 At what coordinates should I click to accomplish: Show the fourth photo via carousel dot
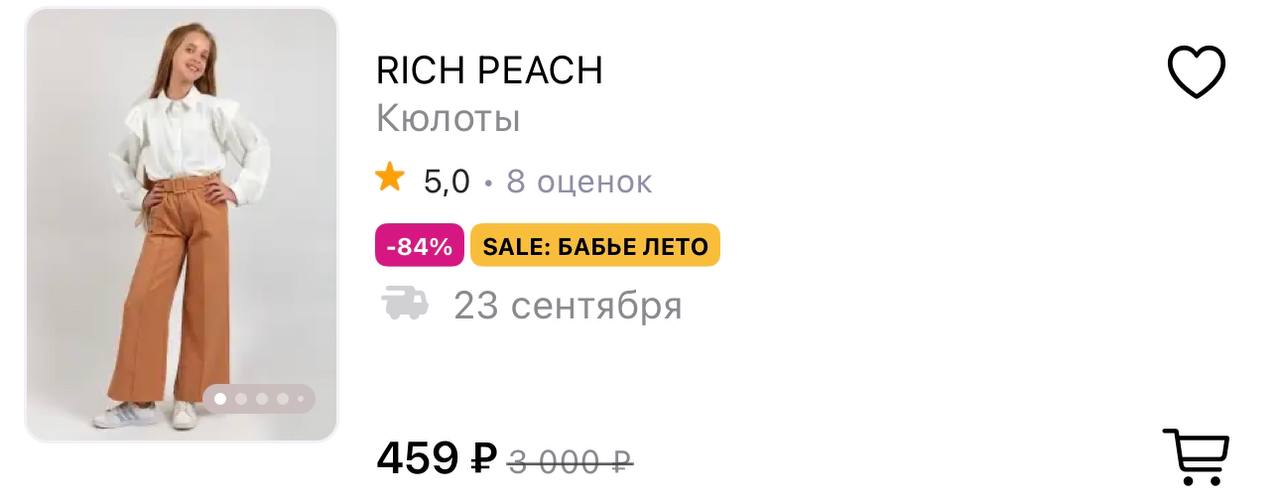[283, 399]
